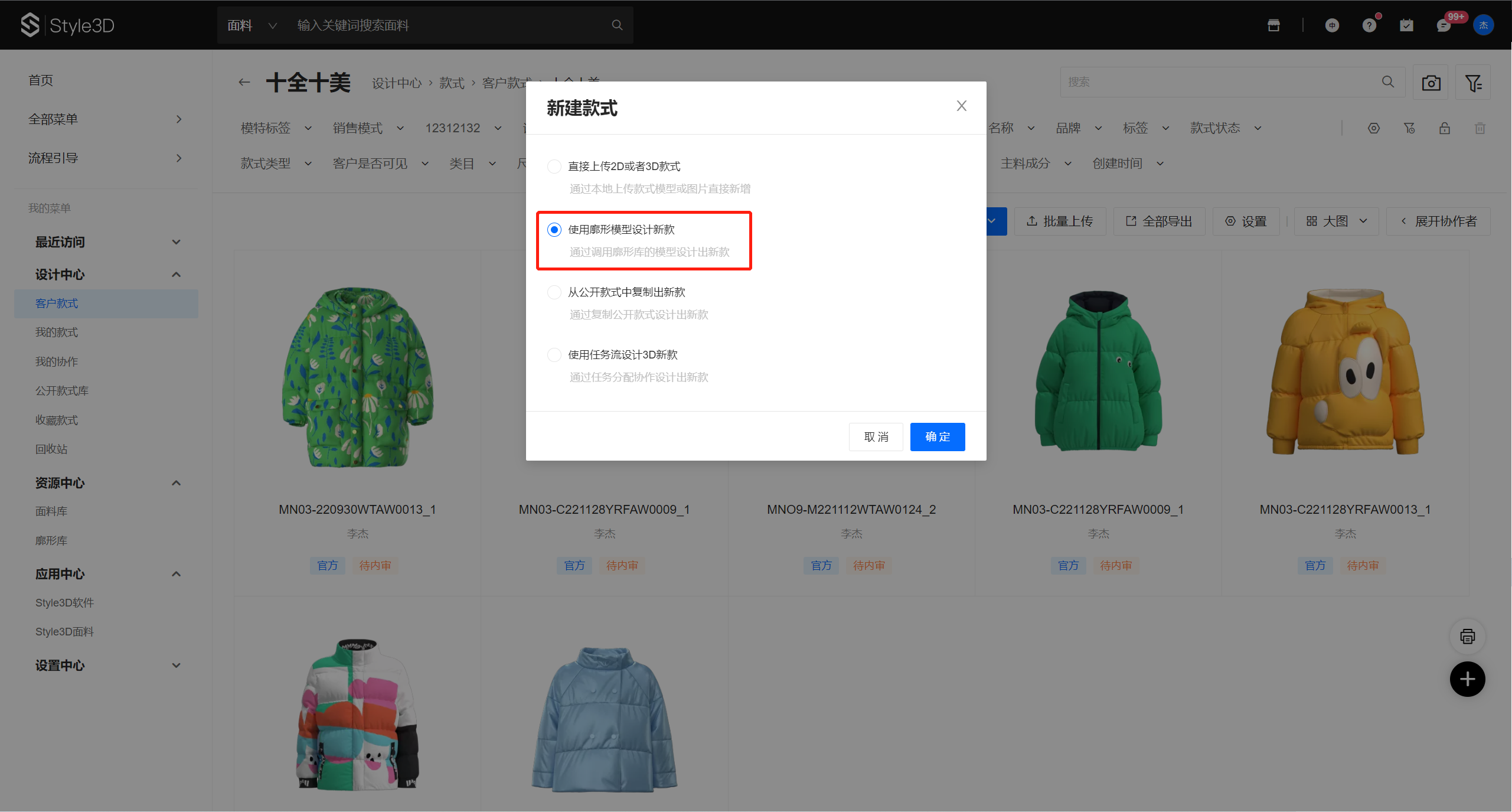
Task: Open 公开款式库 in sidebar
Action: (x=62, y=391)
